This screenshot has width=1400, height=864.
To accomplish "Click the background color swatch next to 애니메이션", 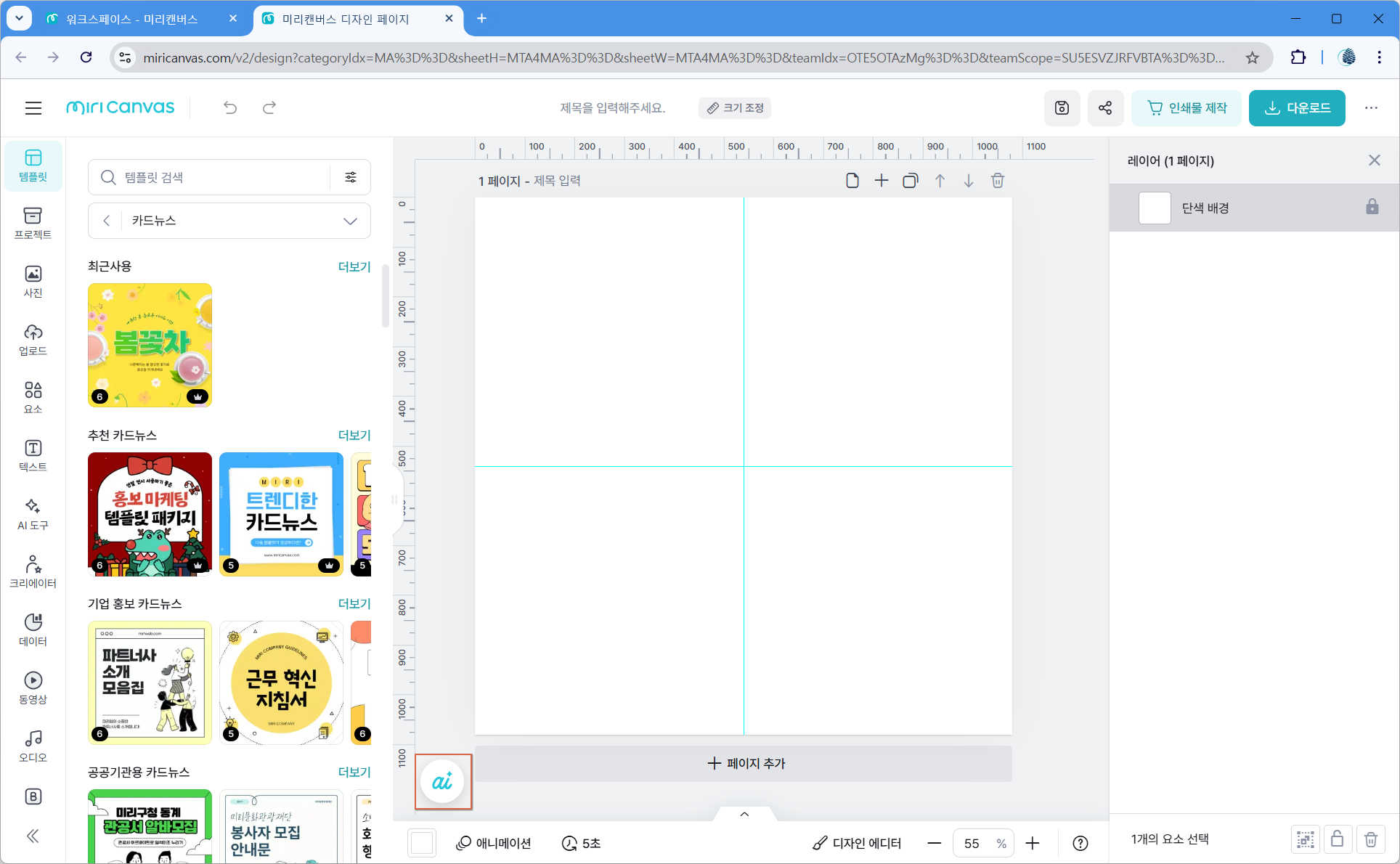I will click(422, 843).
